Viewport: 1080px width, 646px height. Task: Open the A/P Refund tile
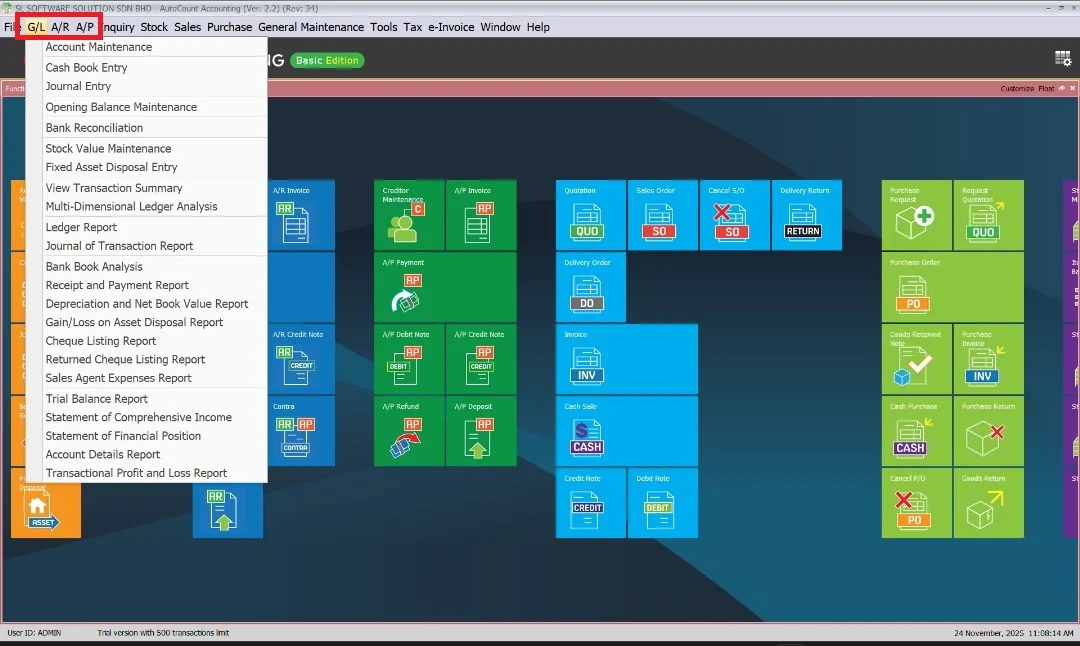pyautogui.click(x=409, y=432)
